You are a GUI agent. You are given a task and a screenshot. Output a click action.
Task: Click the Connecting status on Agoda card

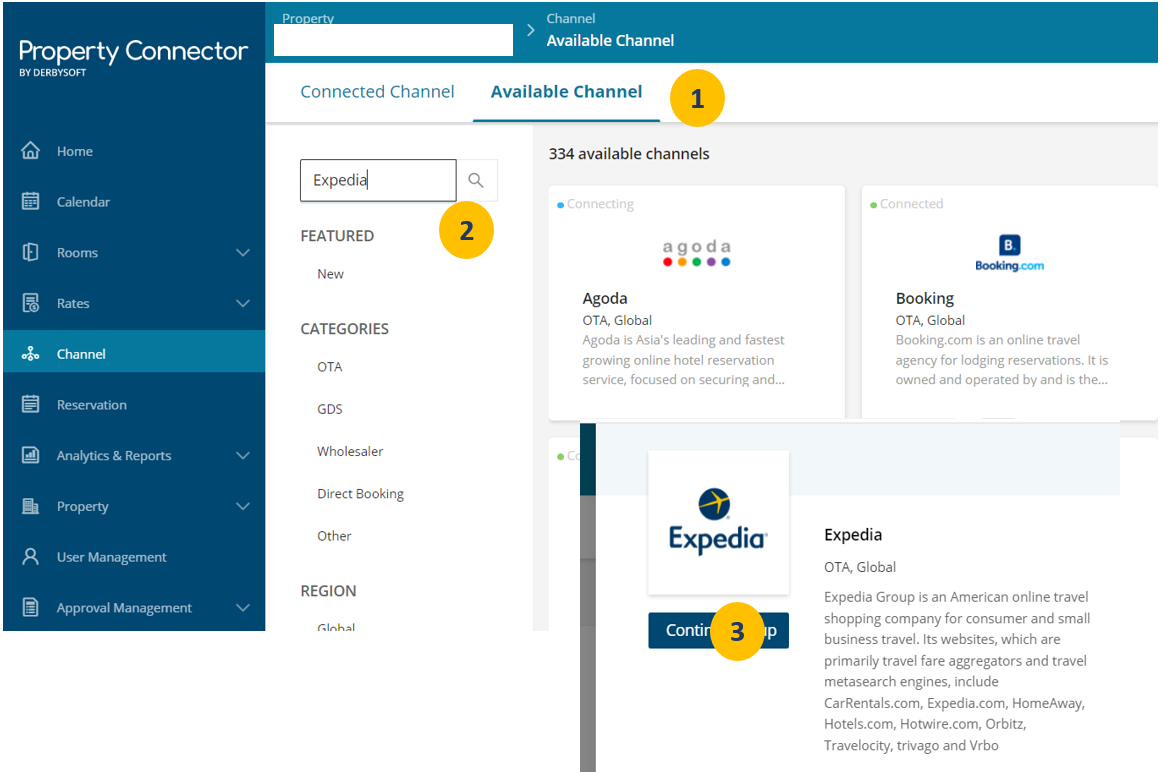pyautogui.click(x=596, y=204)
